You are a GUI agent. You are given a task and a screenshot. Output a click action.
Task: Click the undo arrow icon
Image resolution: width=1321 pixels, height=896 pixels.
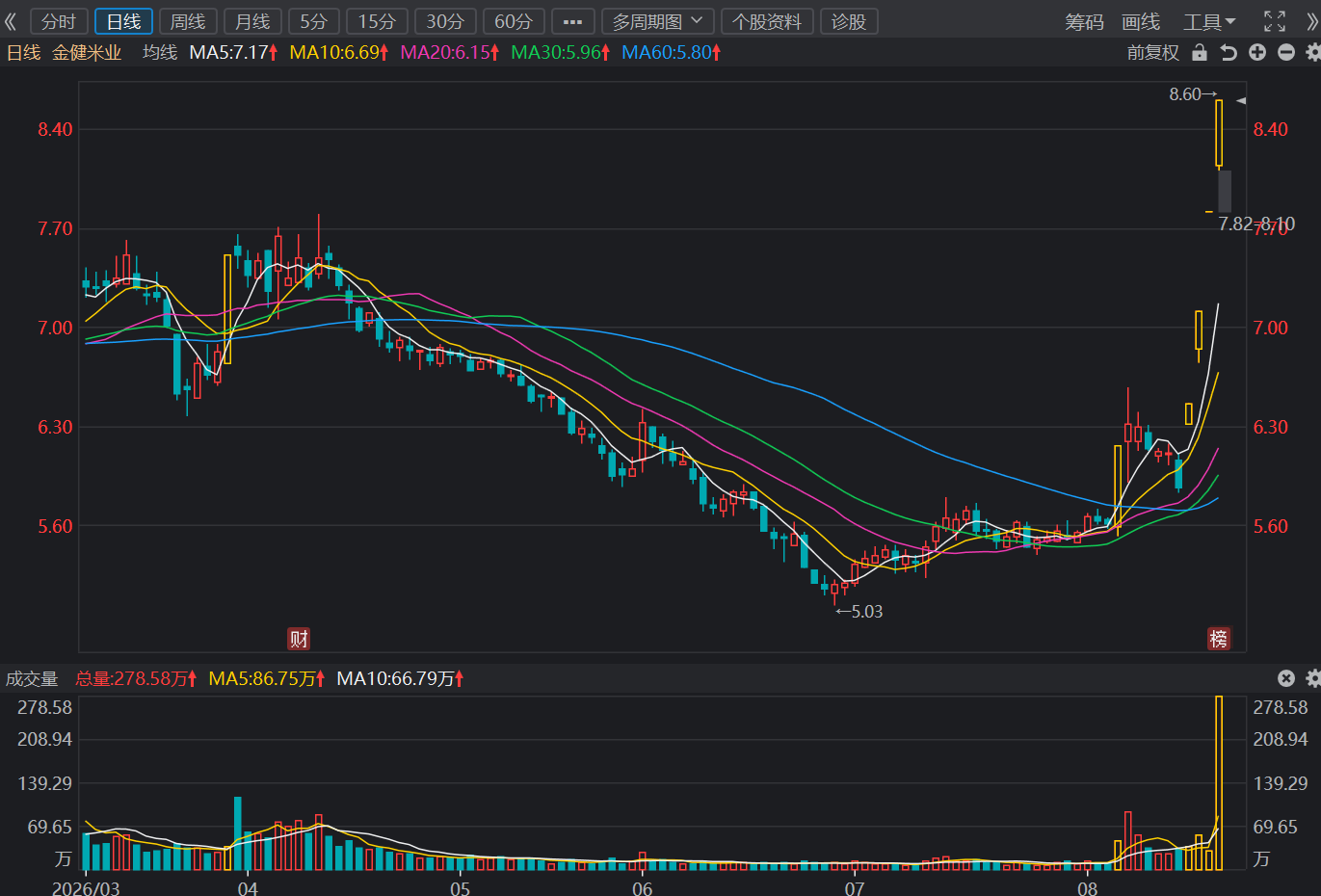(1229, 52)
